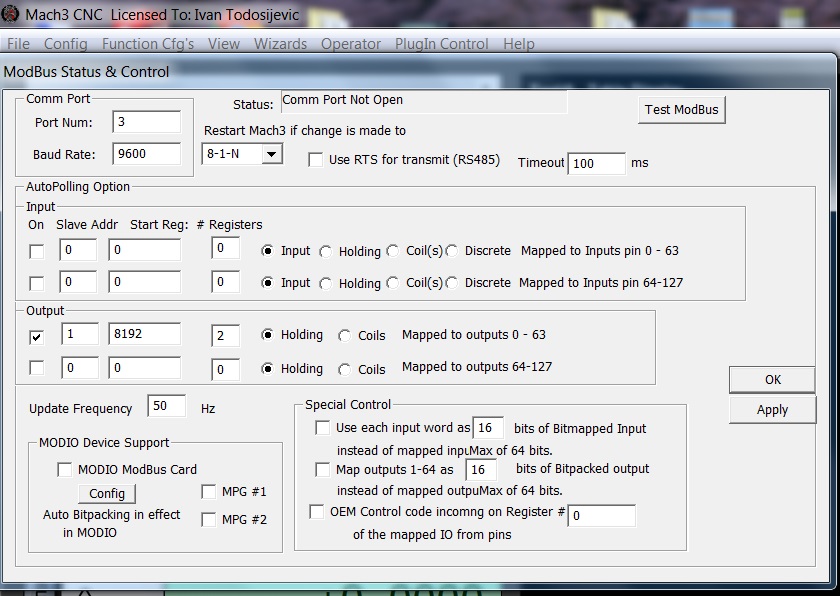
Task: Enable the MPG #1 checkbox
Action: [x=208, y=492]
